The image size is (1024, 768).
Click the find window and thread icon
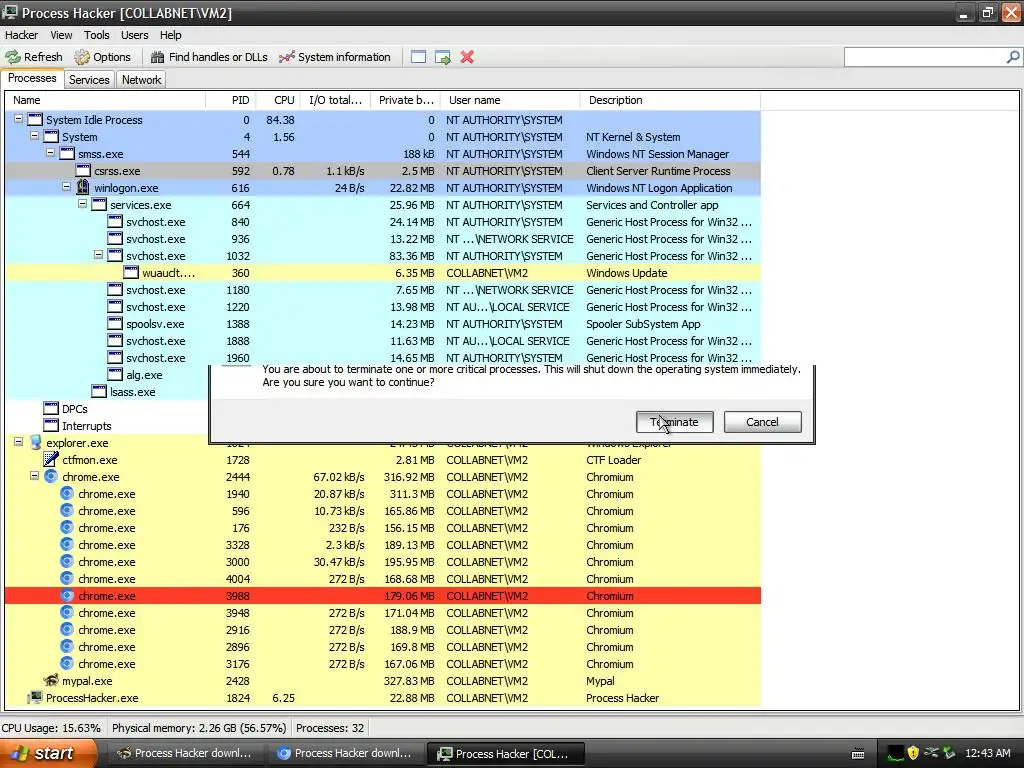click(443, 57)
